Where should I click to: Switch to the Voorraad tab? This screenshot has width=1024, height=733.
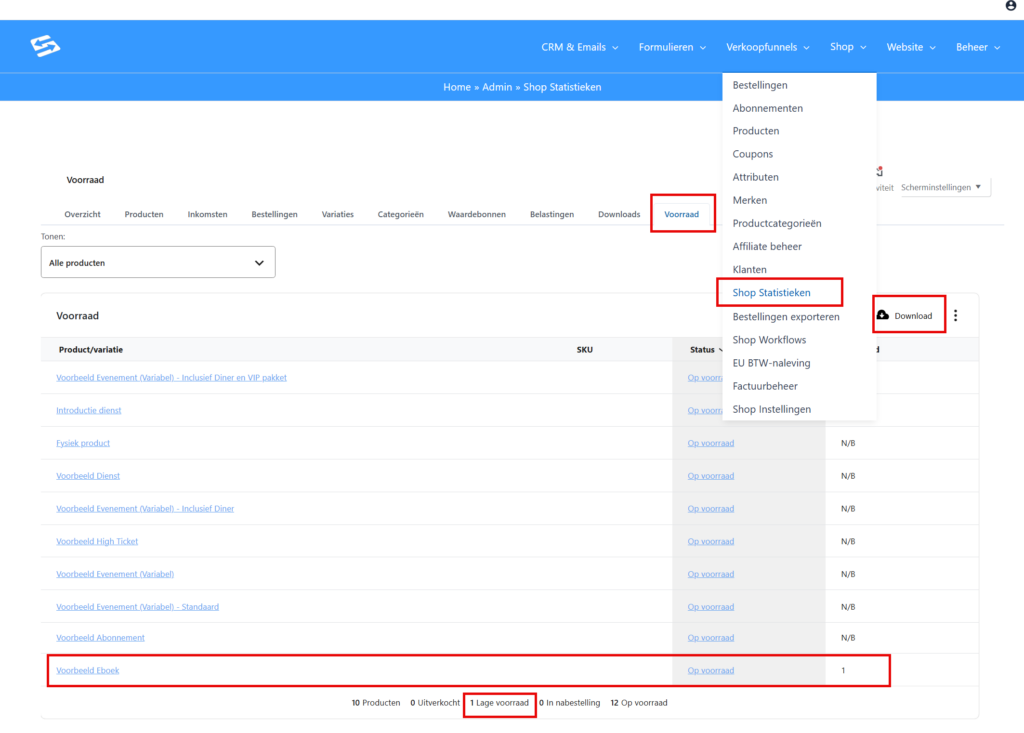click(681, 214)
